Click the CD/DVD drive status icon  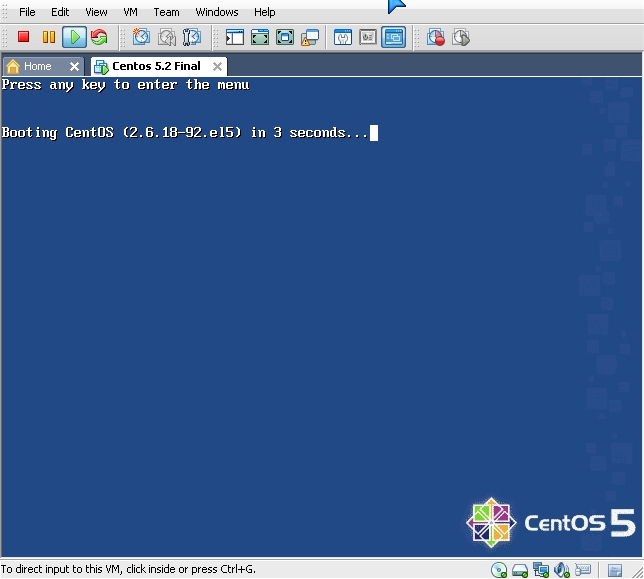click(499, 570)
